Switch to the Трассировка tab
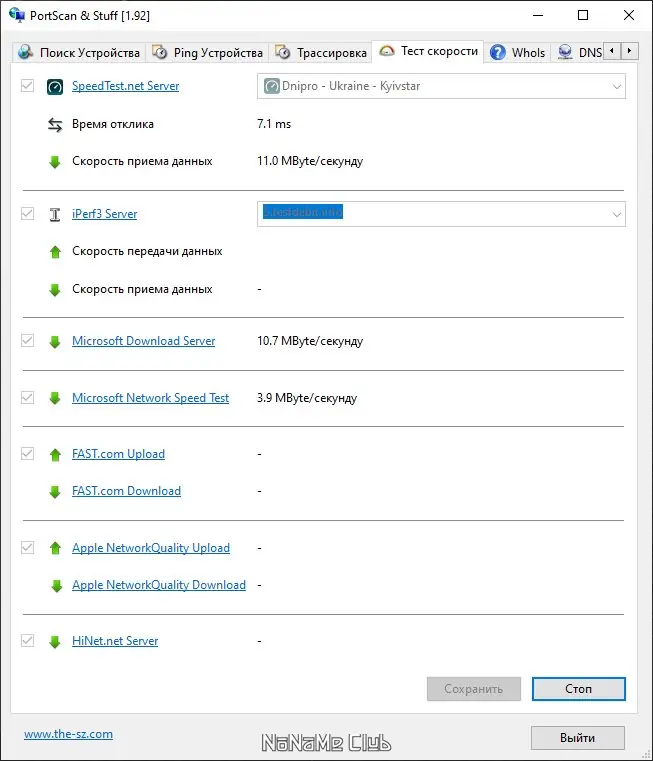The image size is (653, 761). [320, 52]
